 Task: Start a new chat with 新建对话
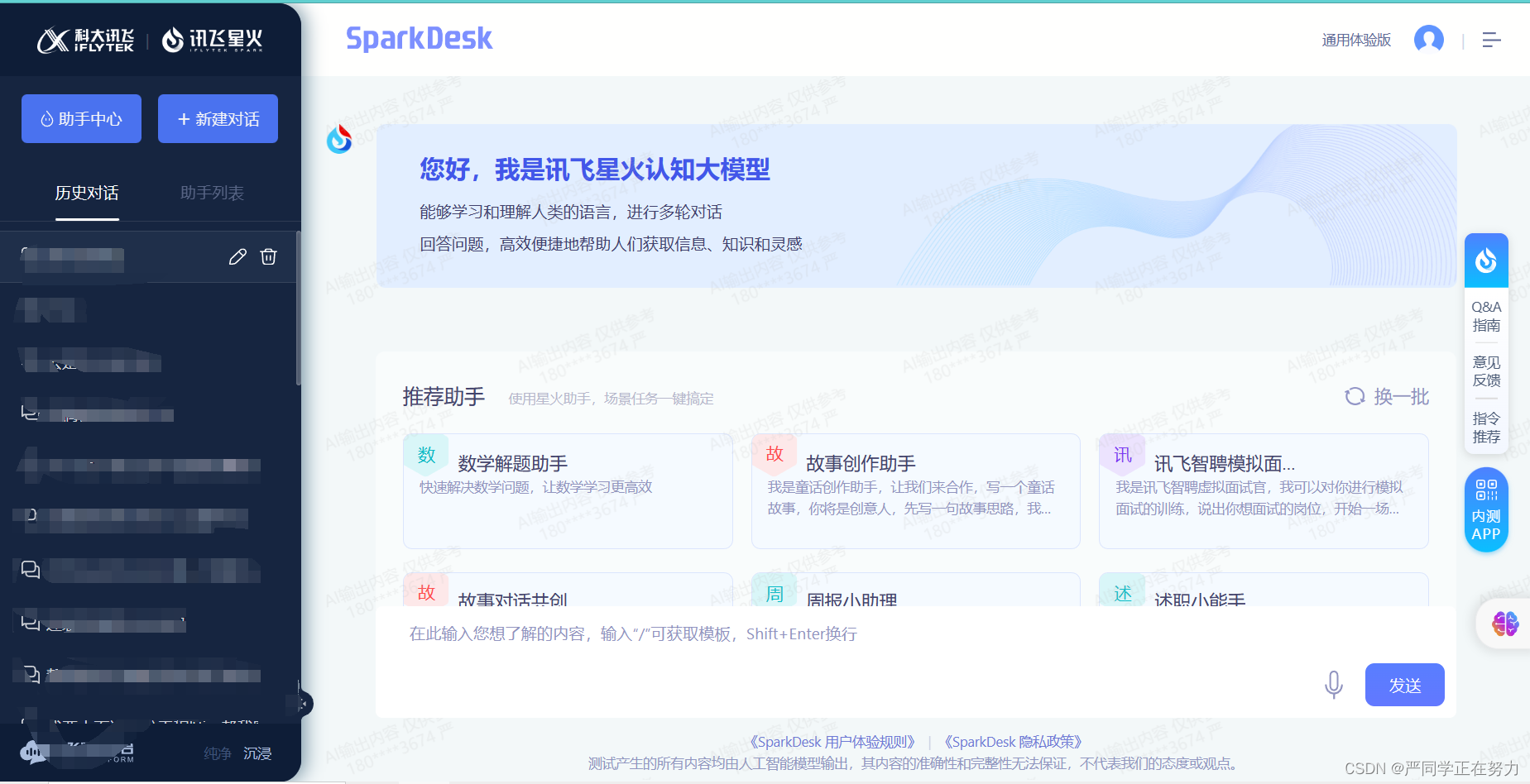[x=218, y=119]
